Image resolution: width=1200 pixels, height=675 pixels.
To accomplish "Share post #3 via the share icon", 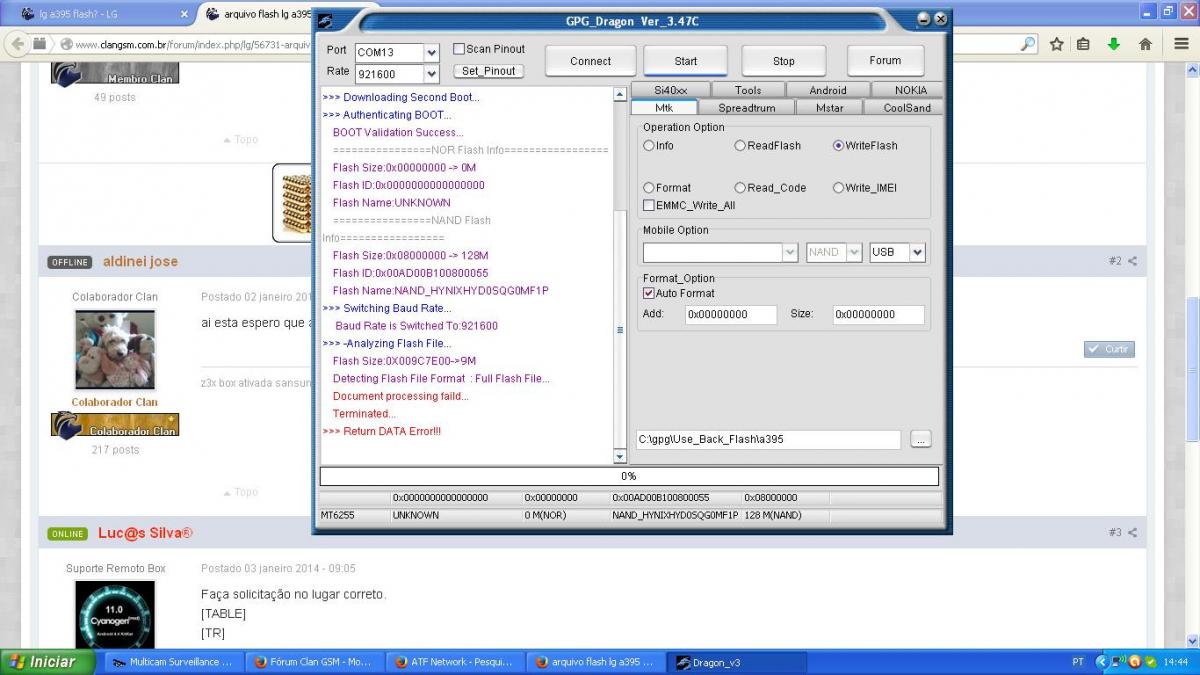I will [x=1133, y=532].
